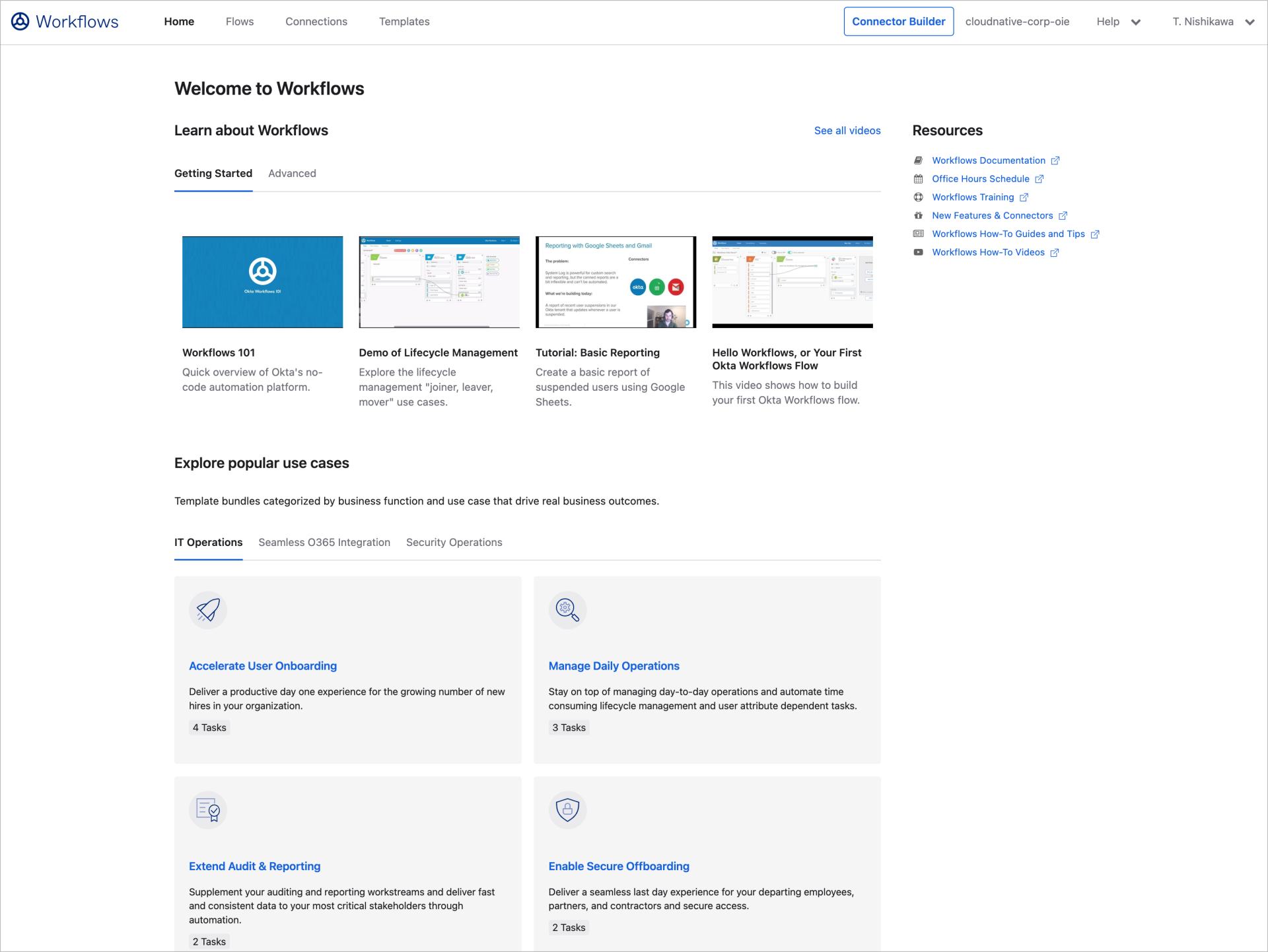Switch to the Advanced tab

[292, 173]
